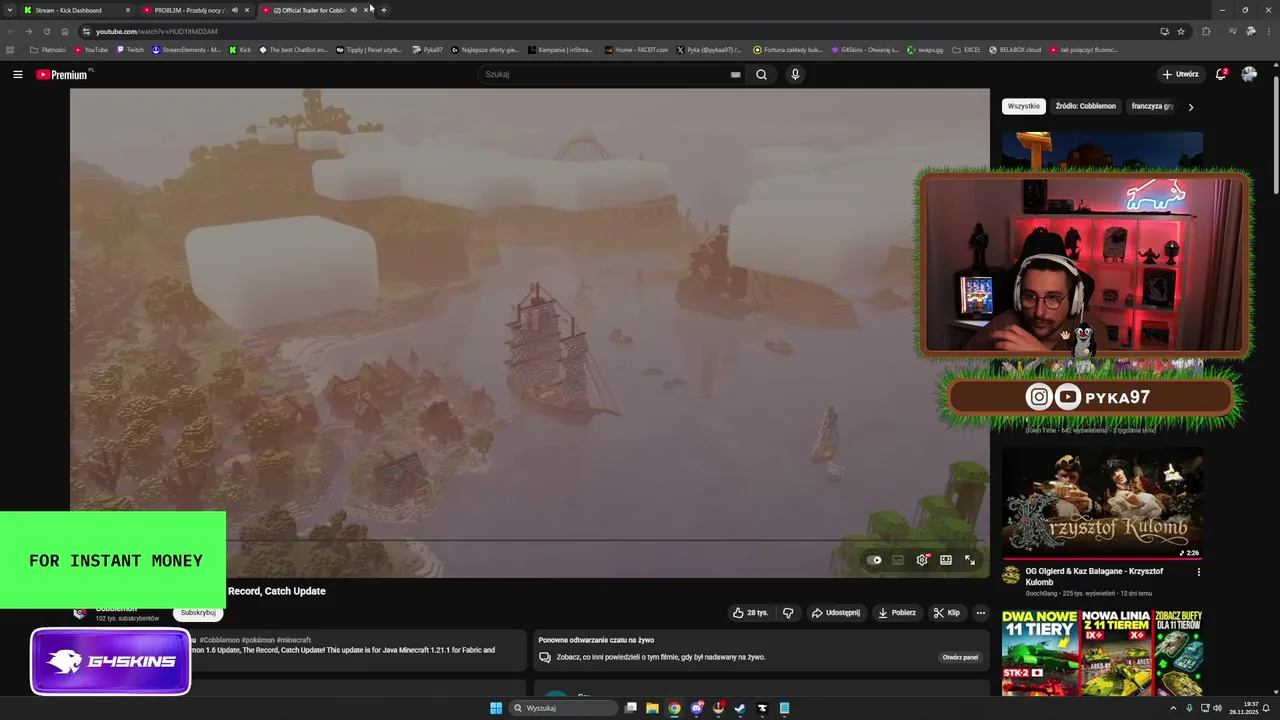Open the G4Skins bookmark
The height and width of the screenshot is (720, 1280).
(864, 49)
